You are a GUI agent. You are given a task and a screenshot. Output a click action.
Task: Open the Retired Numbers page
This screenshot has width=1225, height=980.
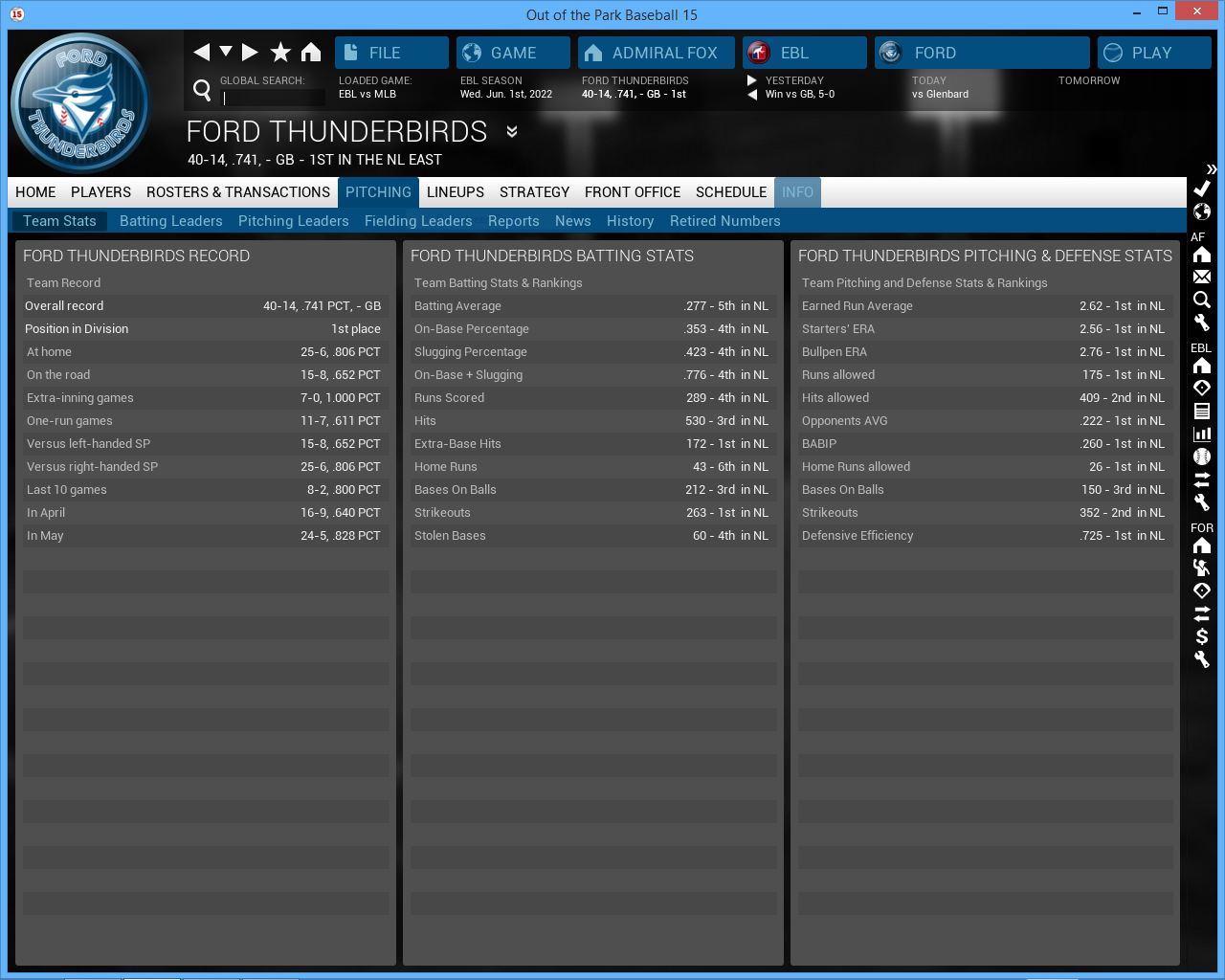[724, 221]
